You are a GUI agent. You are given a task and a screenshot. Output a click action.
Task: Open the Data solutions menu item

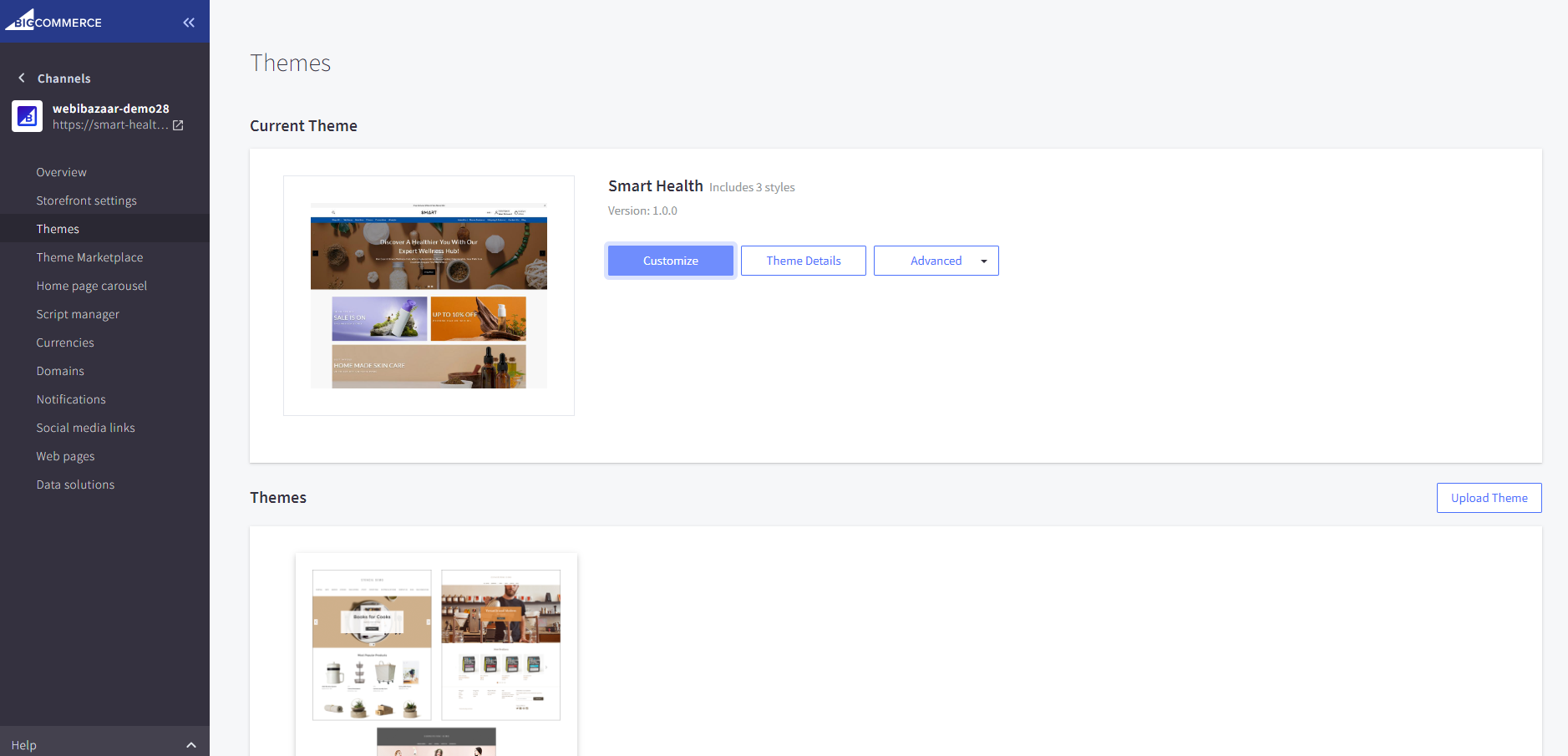click(x=75, y=485)
